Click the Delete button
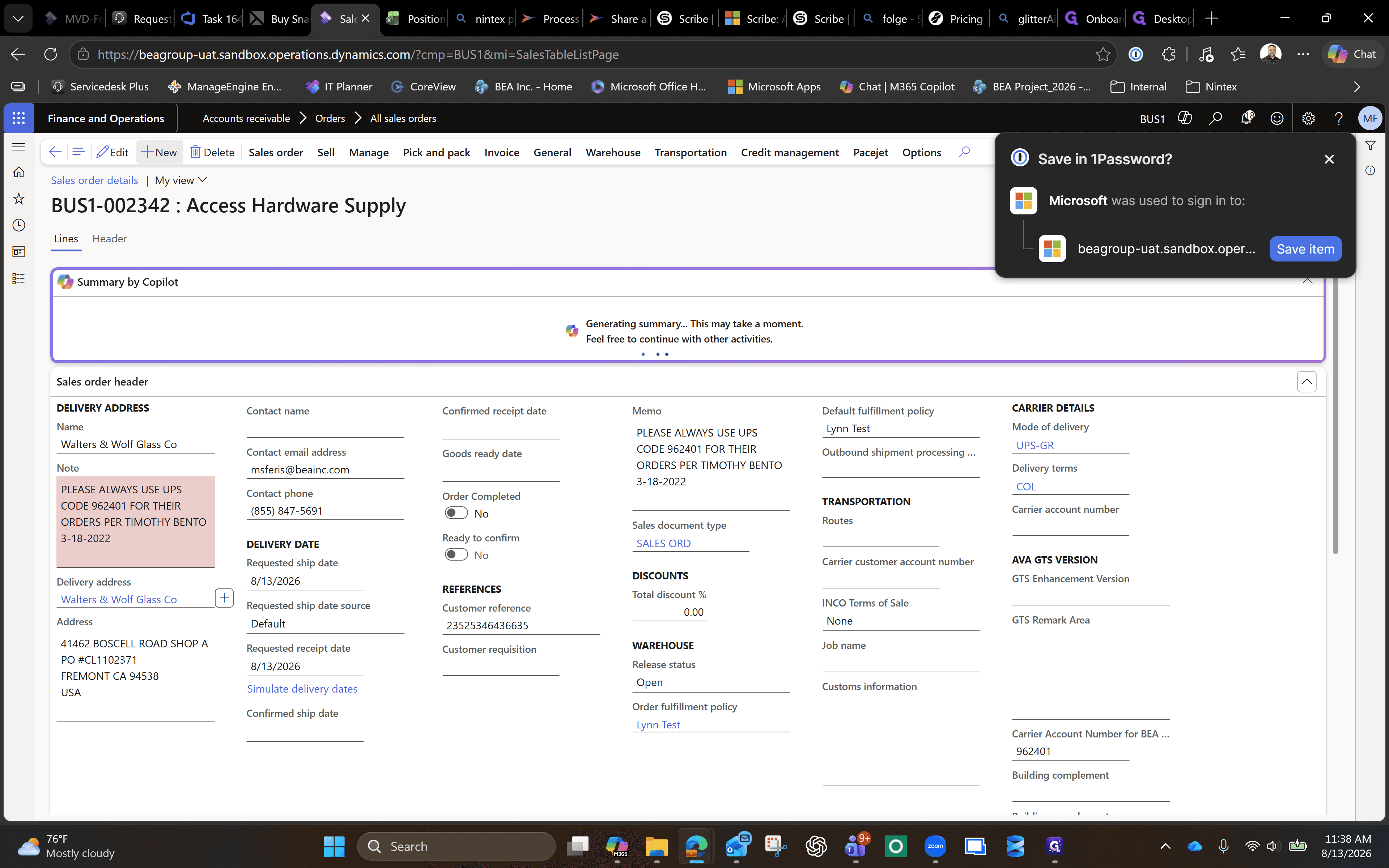Viewport: 1389px width, 868px height. click(212, 152)
